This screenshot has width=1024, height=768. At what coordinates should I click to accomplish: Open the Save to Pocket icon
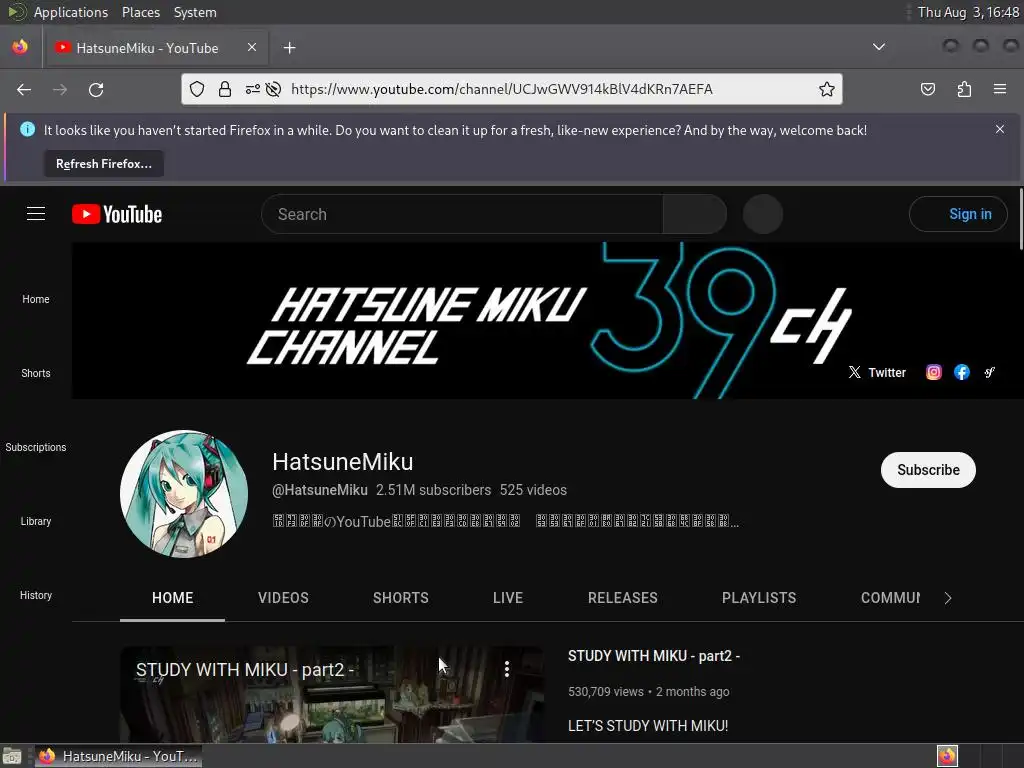pyautogui.click(x=928, y=89)
